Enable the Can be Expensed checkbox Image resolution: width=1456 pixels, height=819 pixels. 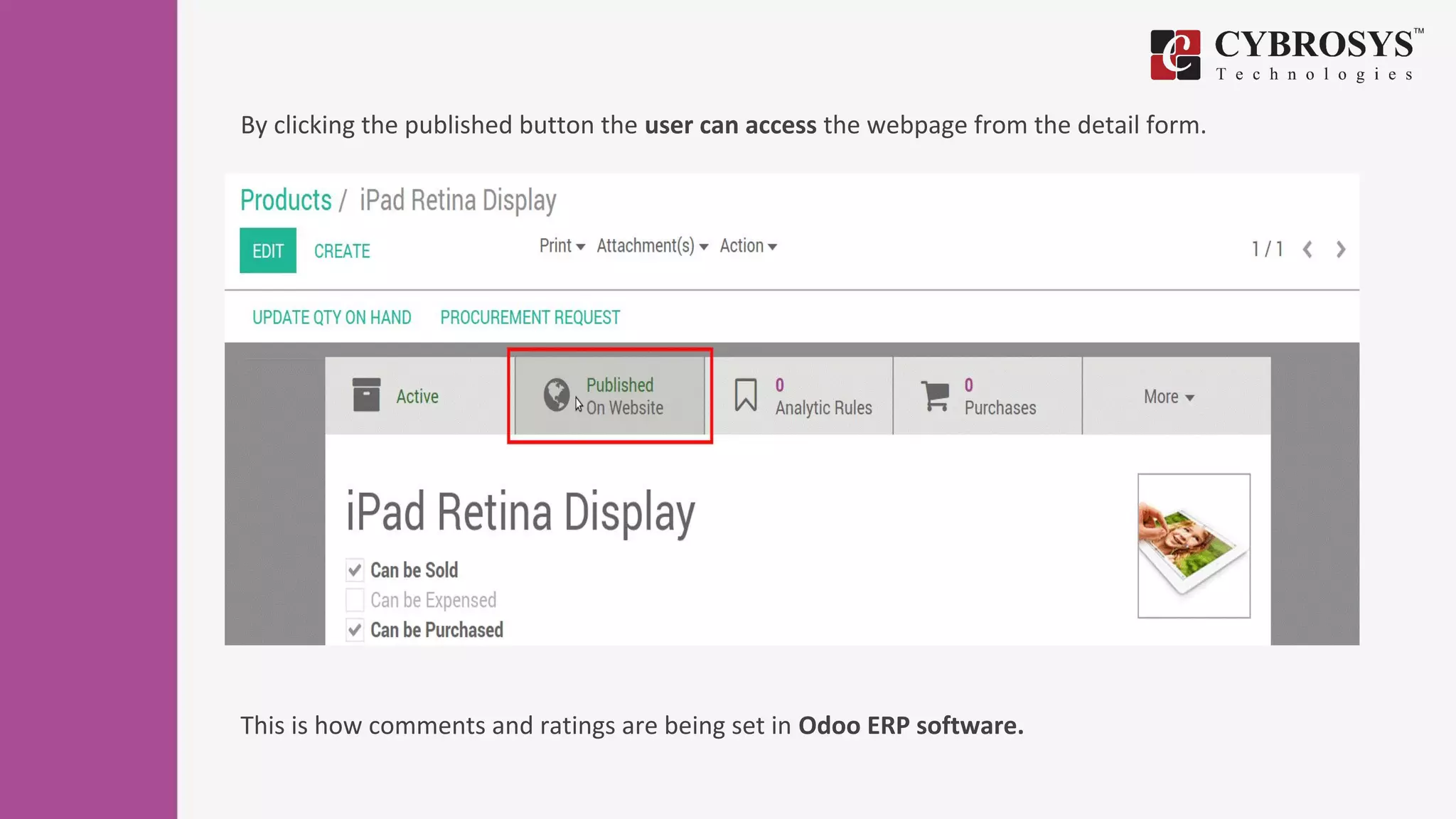tap(355, 600)
